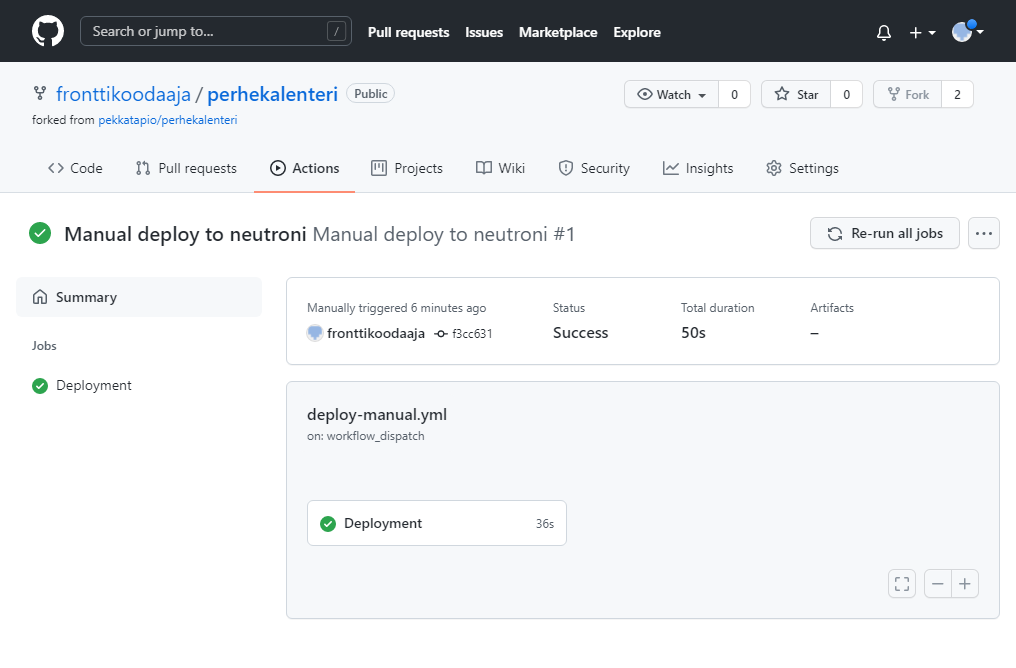The height and width of the screenshot is (668, 1016).
Task: View the watchers count 0
Action: click(734, 95)
